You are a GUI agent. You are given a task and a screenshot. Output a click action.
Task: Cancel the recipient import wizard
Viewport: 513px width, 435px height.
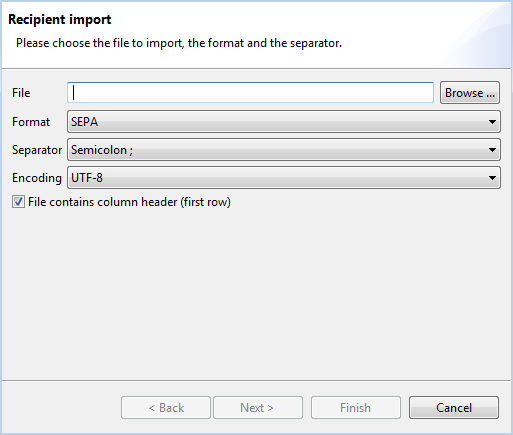(x=454, y=407)
